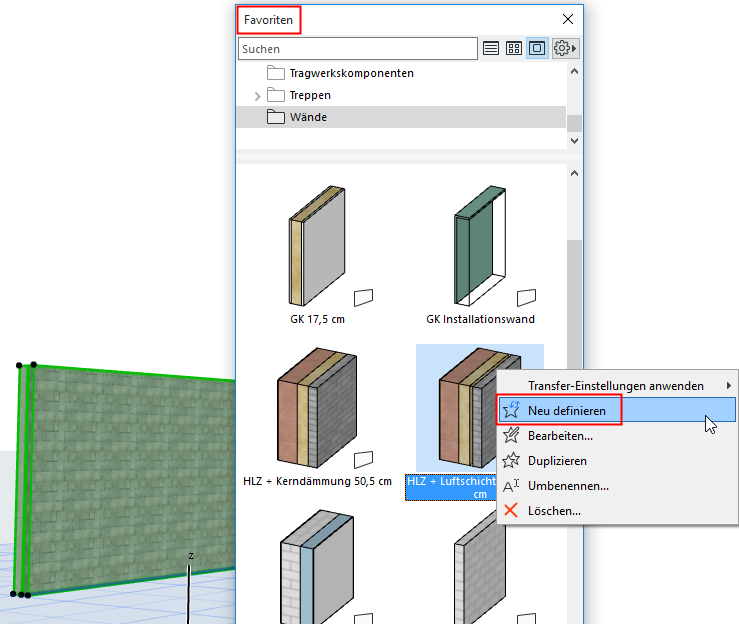Click the thumbnail list scrollbar thumb
Screen dimensions: 739x624
pyautogui.click(x=574, y=304)
